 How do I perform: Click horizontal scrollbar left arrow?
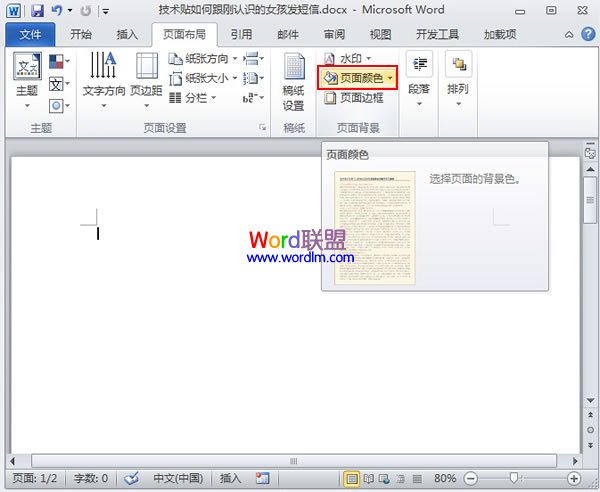pyautogui.click(x=13, y=461)
